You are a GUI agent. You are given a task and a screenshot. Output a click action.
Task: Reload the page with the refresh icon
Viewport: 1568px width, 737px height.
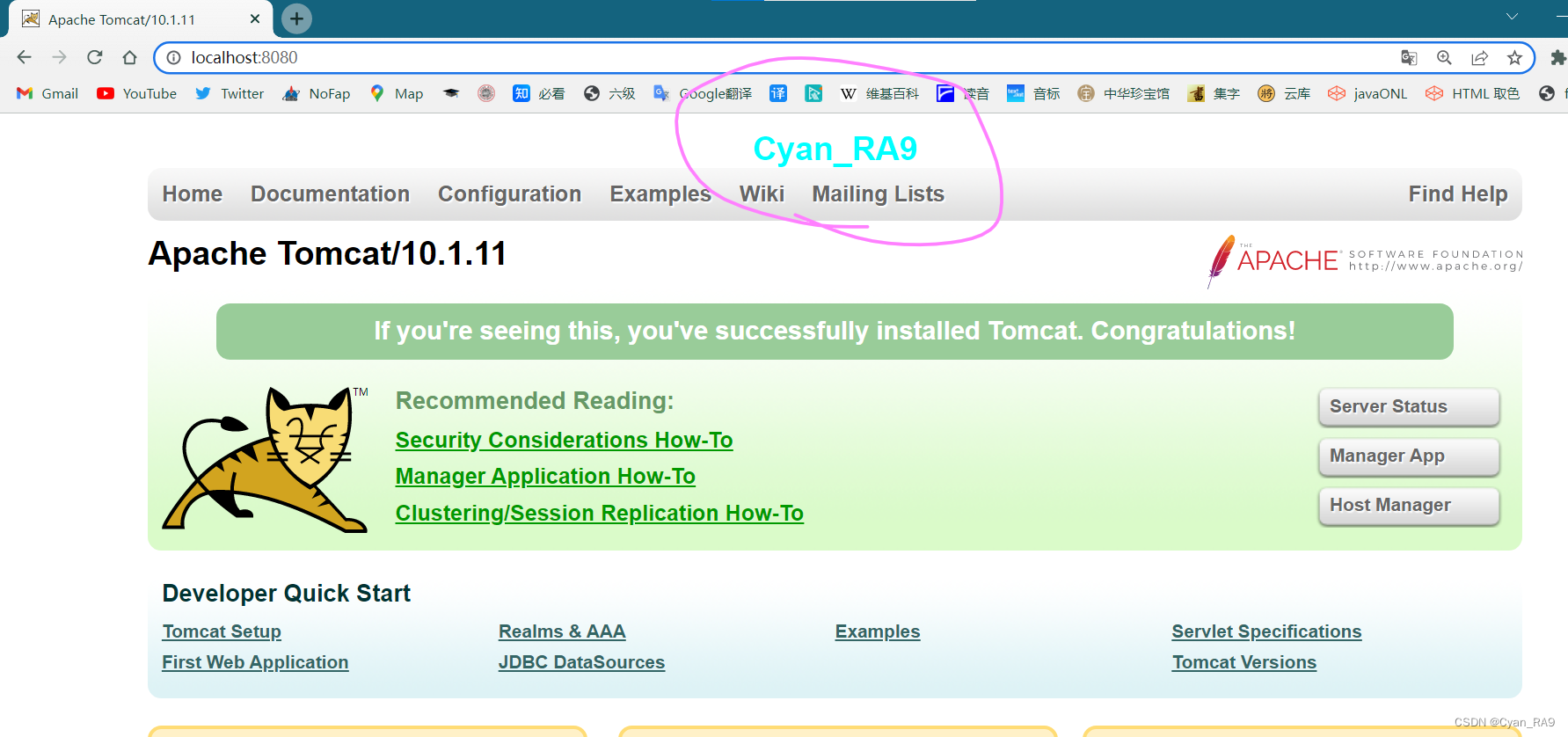pos(95,57)
